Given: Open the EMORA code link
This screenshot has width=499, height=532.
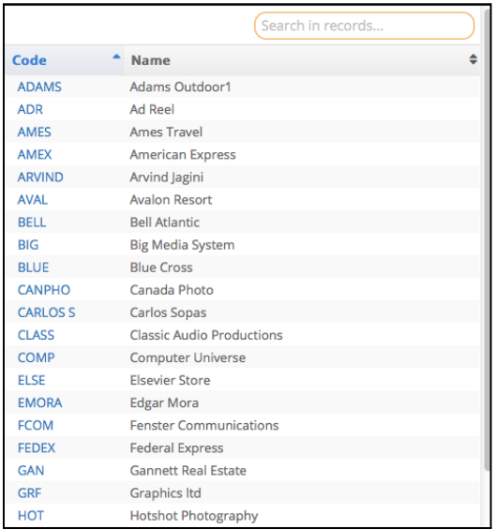Looking at the screenshot, I should (40, 403).
